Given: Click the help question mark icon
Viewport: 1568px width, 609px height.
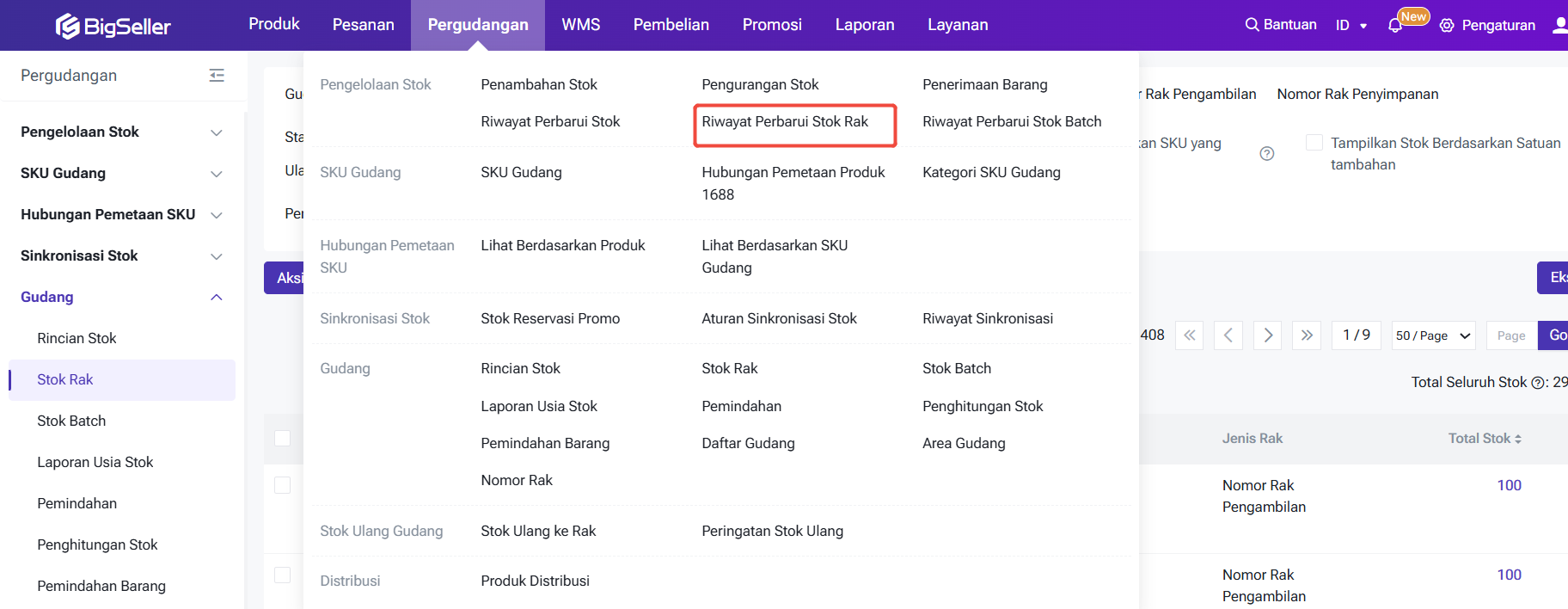Looking at the screenshot, I should pyautogui.click(x=1266, y=154).
